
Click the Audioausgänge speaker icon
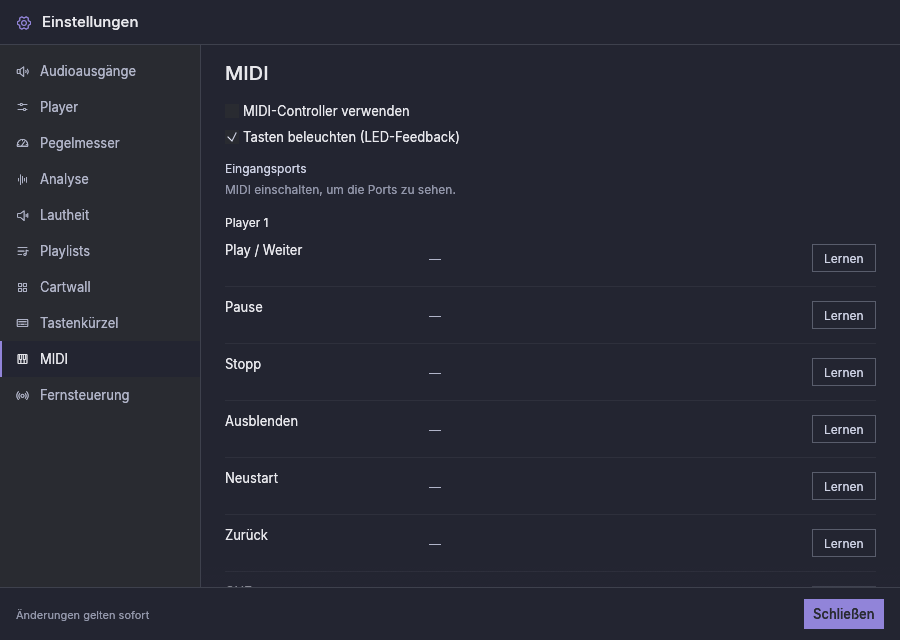tap(22, 71)
